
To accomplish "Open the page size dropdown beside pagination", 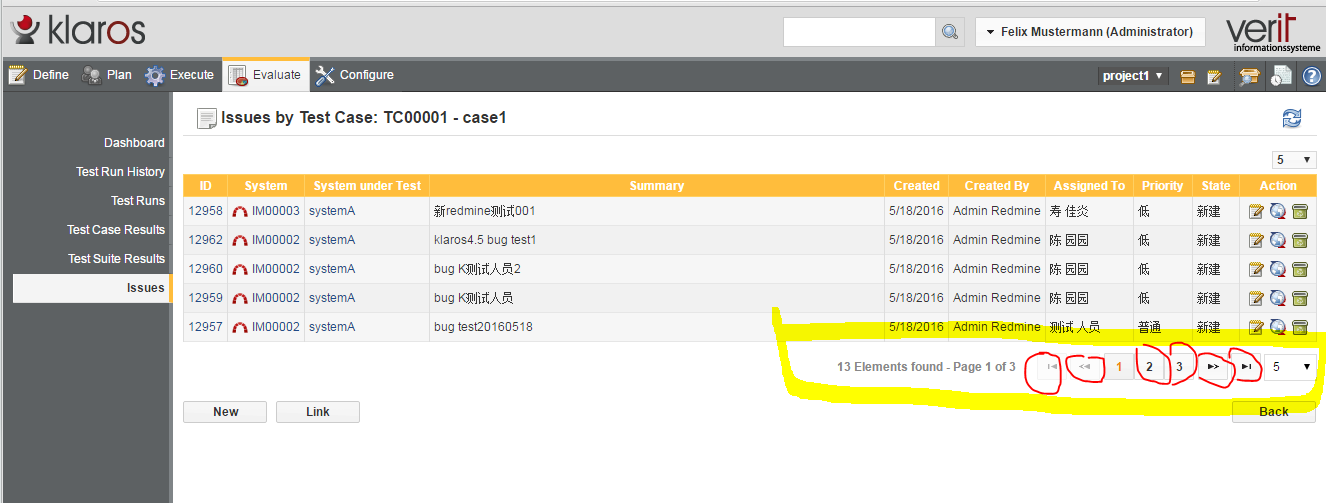I will 1290,367.
